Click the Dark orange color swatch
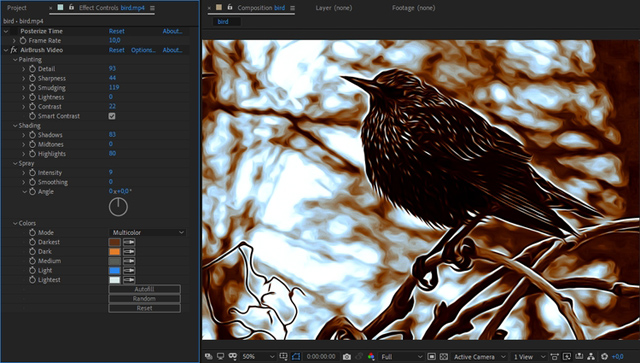Screen dimensions: 640x363 pos(115,252)
